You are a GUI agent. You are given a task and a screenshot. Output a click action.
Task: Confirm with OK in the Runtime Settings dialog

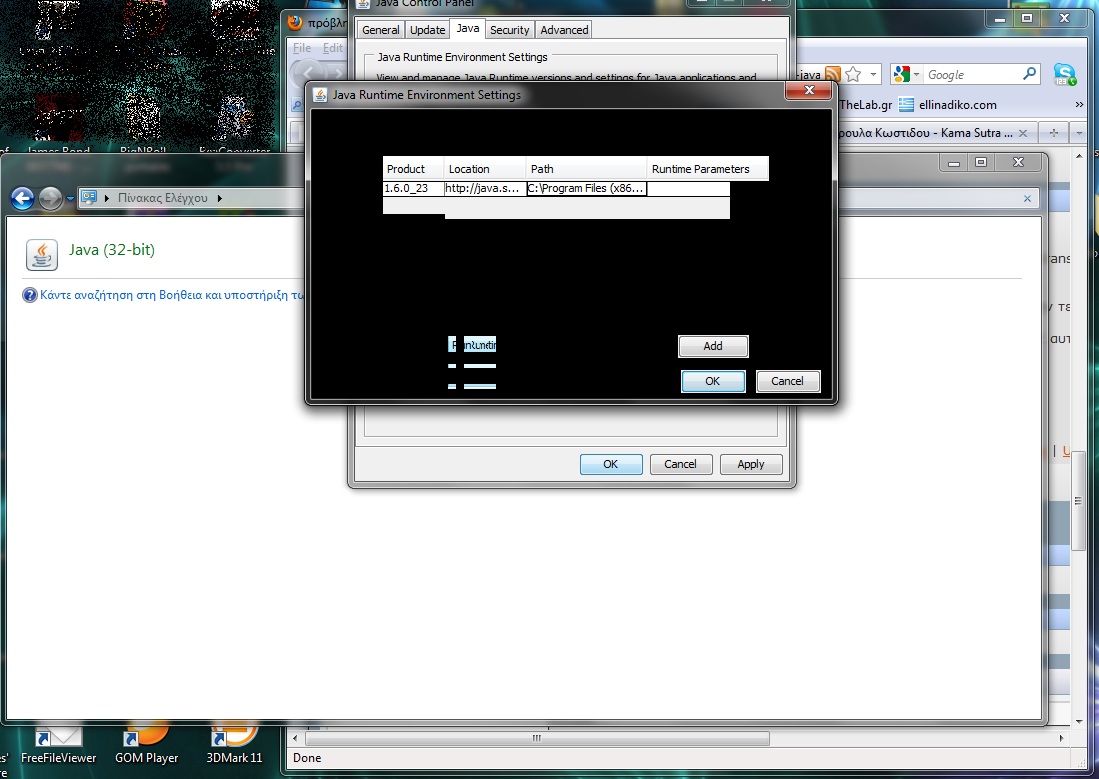coord(713,381)
